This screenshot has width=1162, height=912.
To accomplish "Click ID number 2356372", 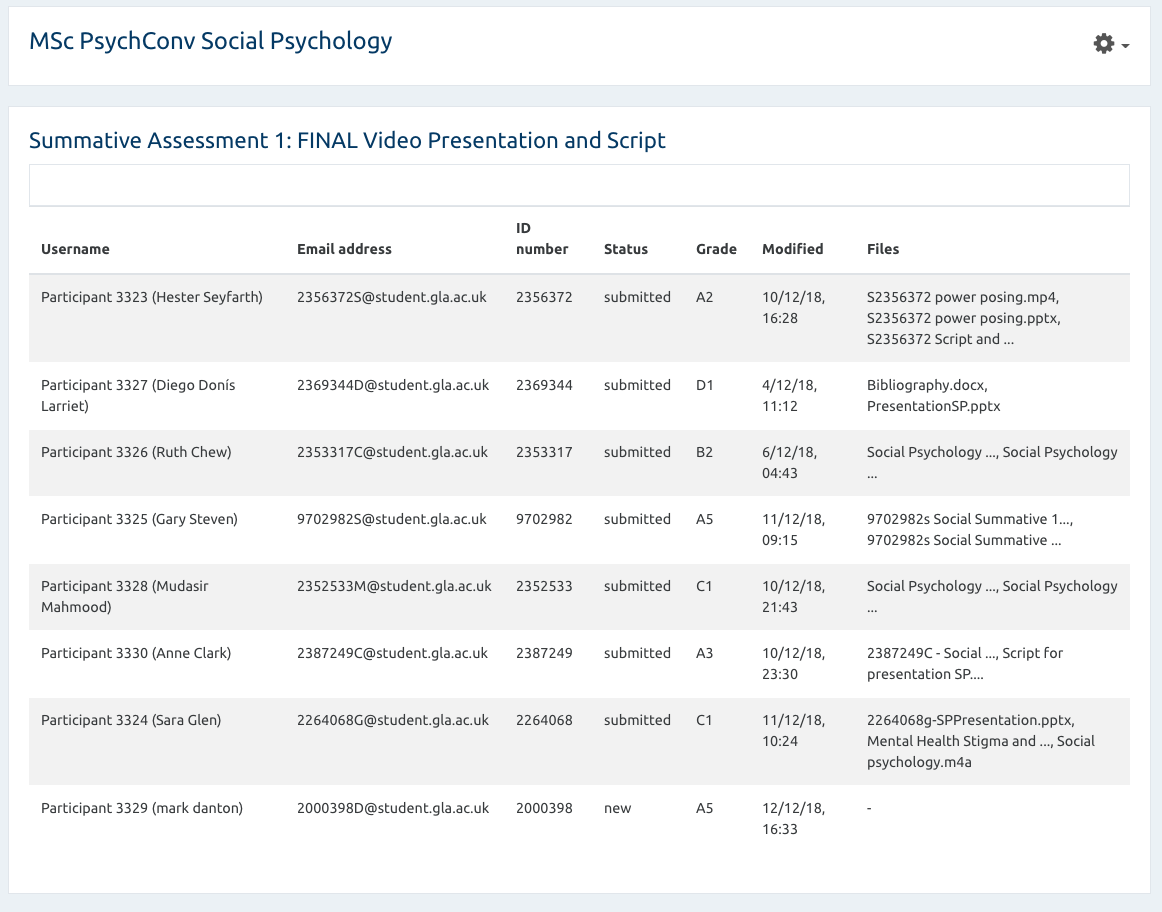I will [544, 297].
